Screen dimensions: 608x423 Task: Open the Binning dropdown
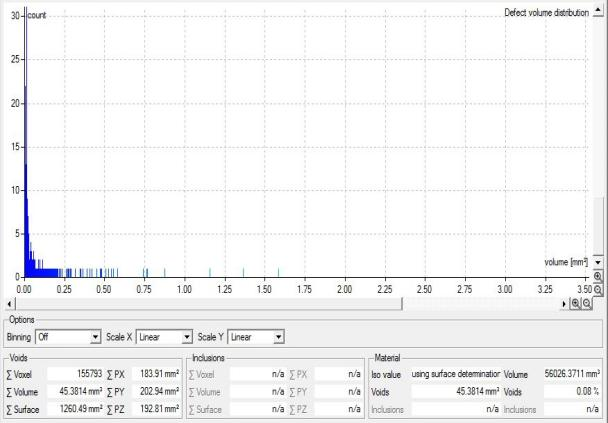(96, 336)
